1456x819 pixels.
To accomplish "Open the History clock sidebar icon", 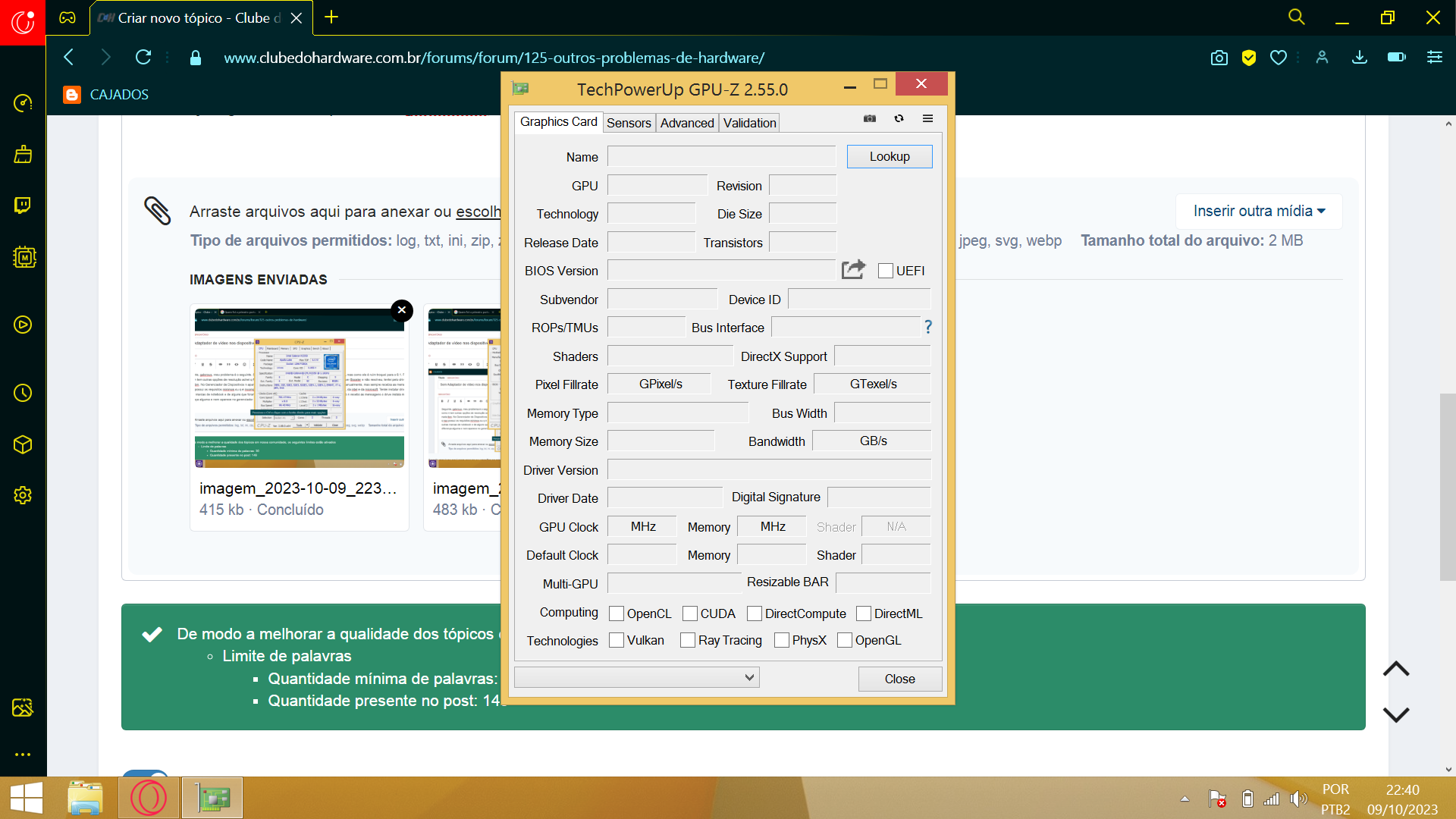I will [23, 393].
